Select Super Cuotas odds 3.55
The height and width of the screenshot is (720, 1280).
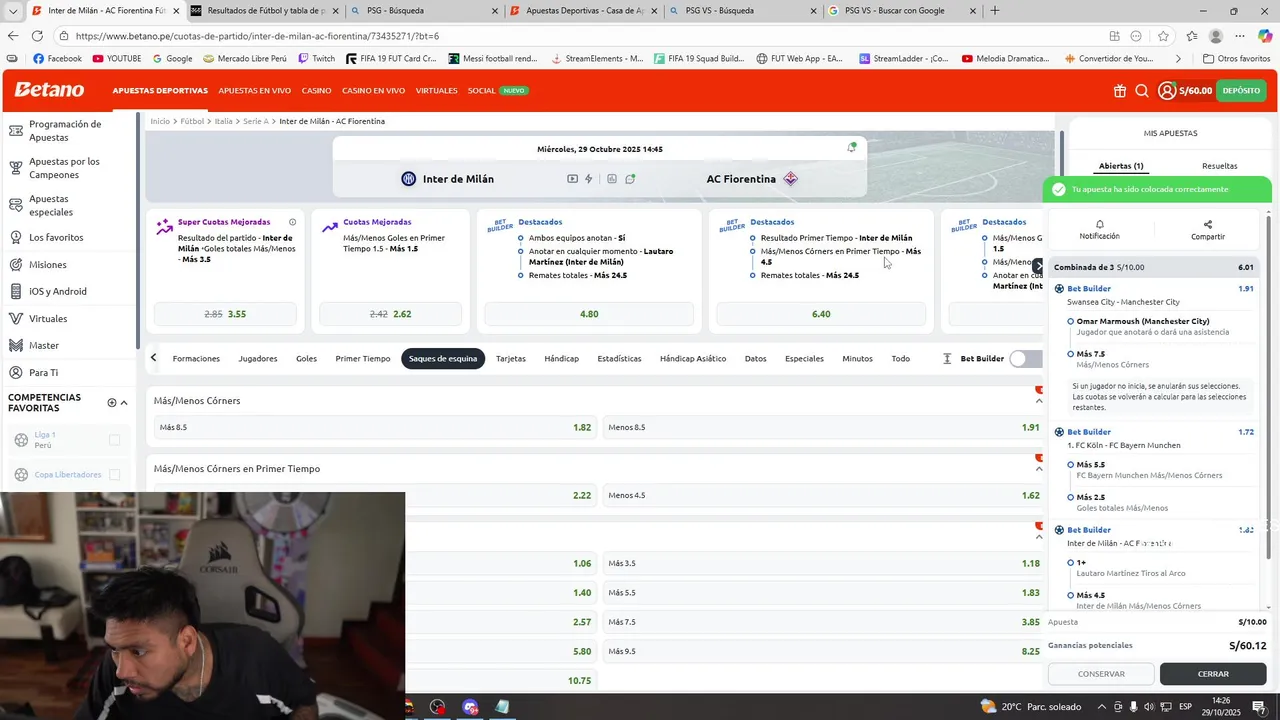coord(225,314)
